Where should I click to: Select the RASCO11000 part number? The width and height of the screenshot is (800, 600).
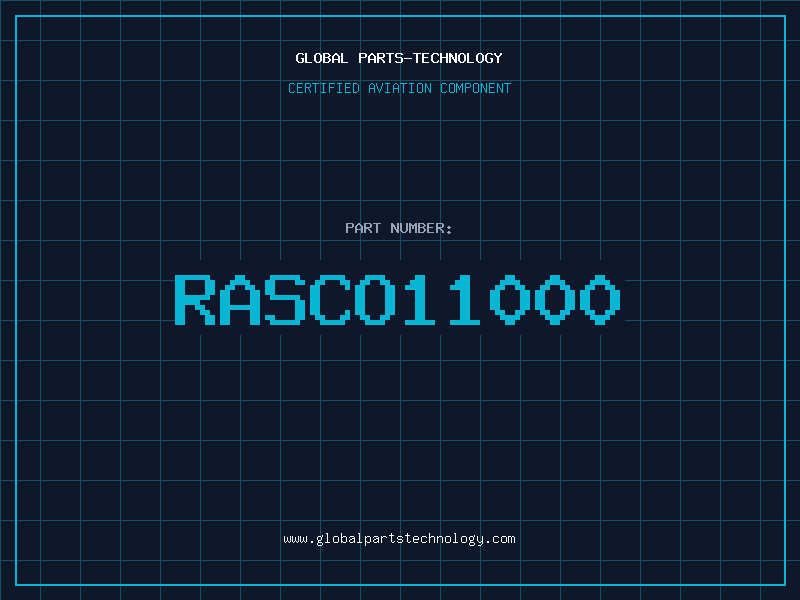click(397, 300)
